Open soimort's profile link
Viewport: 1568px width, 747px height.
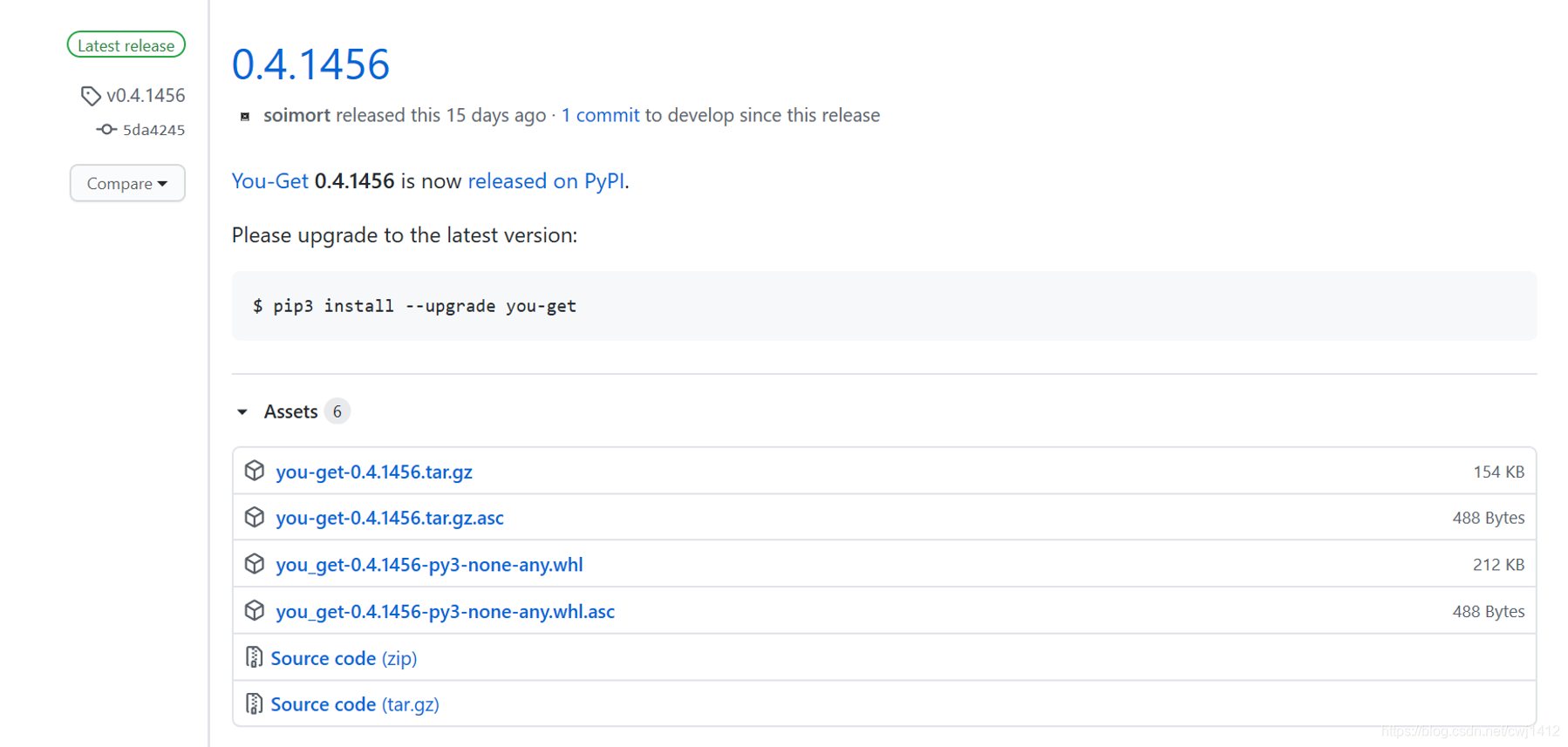coord(297,115)
